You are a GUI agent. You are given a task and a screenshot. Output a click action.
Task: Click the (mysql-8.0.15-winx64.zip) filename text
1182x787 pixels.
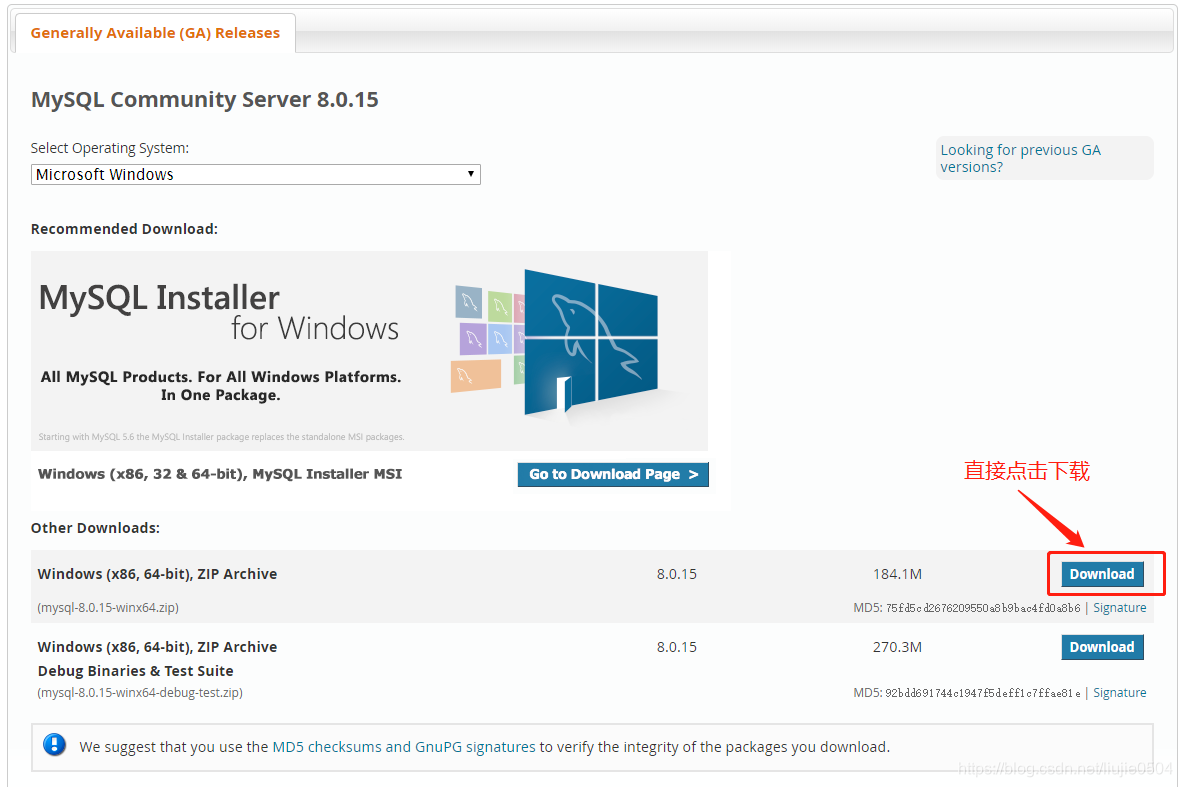coord(108,608)
